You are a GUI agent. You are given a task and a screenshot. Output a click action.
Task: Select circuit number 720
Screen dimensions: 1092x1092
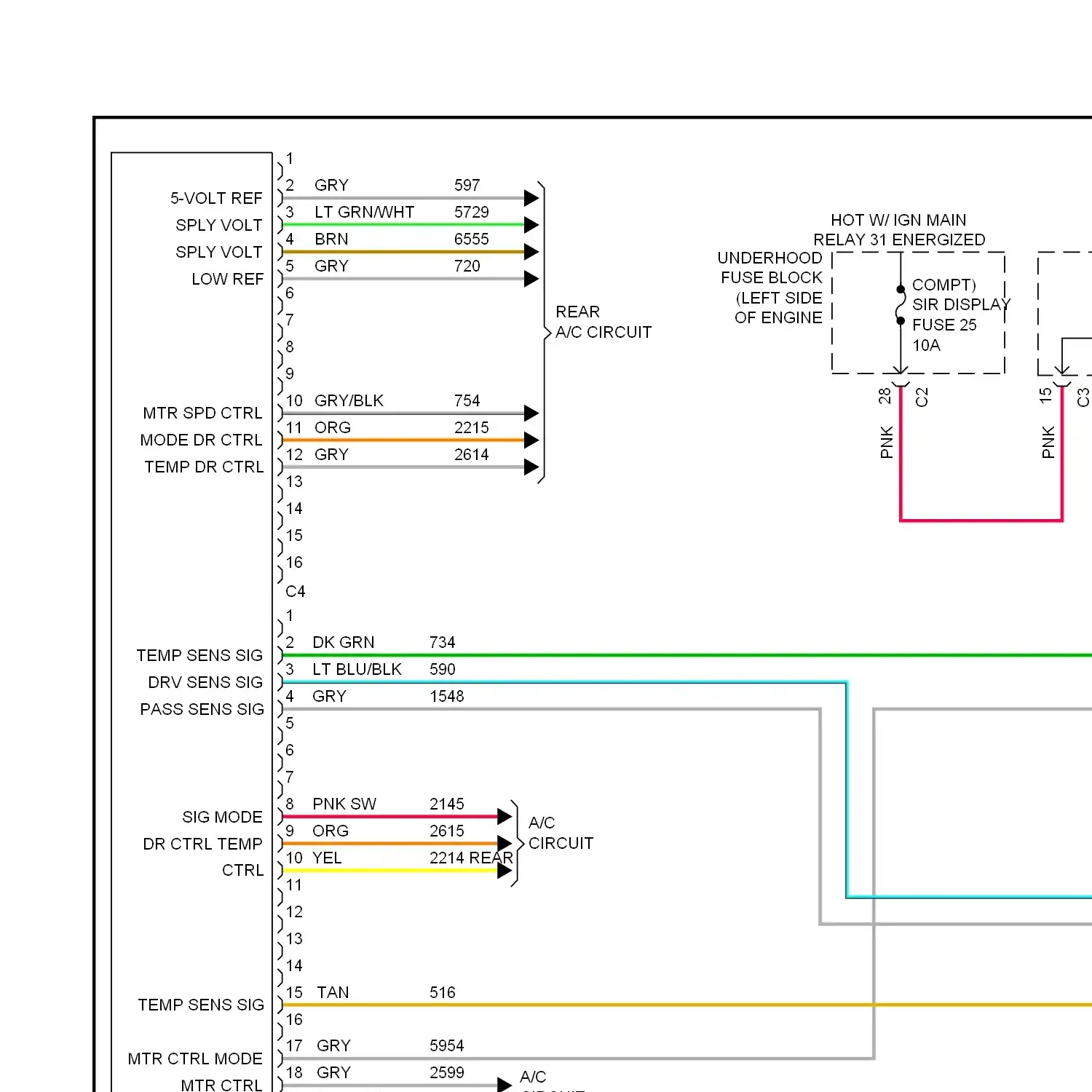click(467, 266)
